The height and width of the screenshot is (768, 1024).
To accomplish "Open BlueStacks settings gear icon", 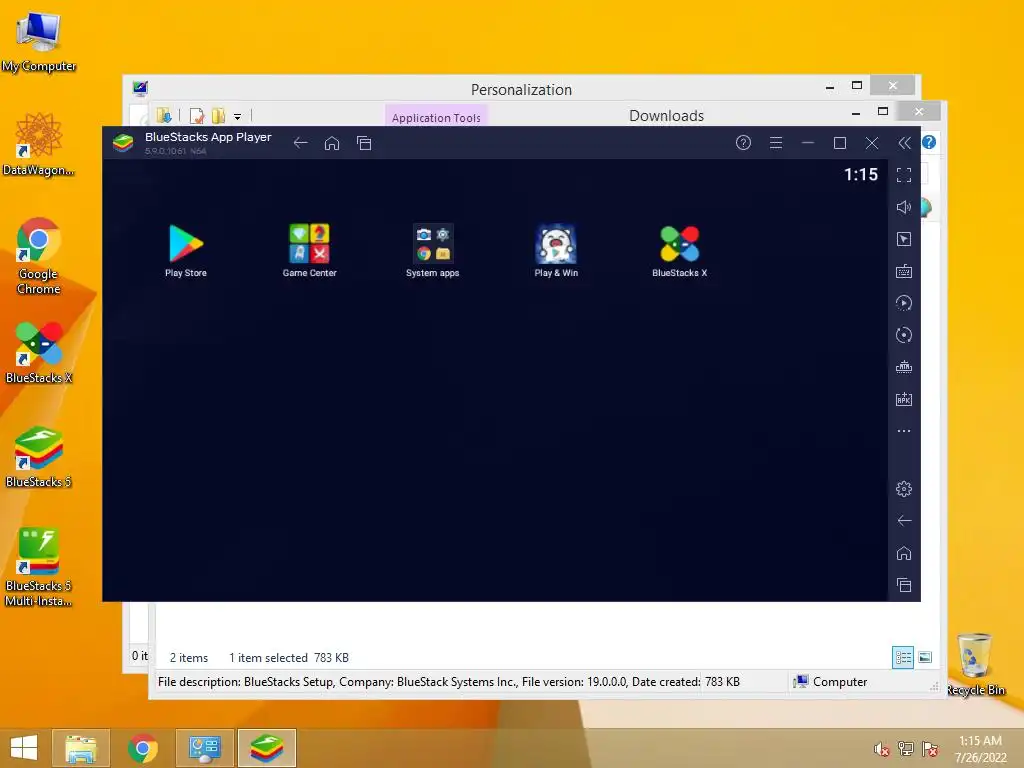I will coord(904,488).
